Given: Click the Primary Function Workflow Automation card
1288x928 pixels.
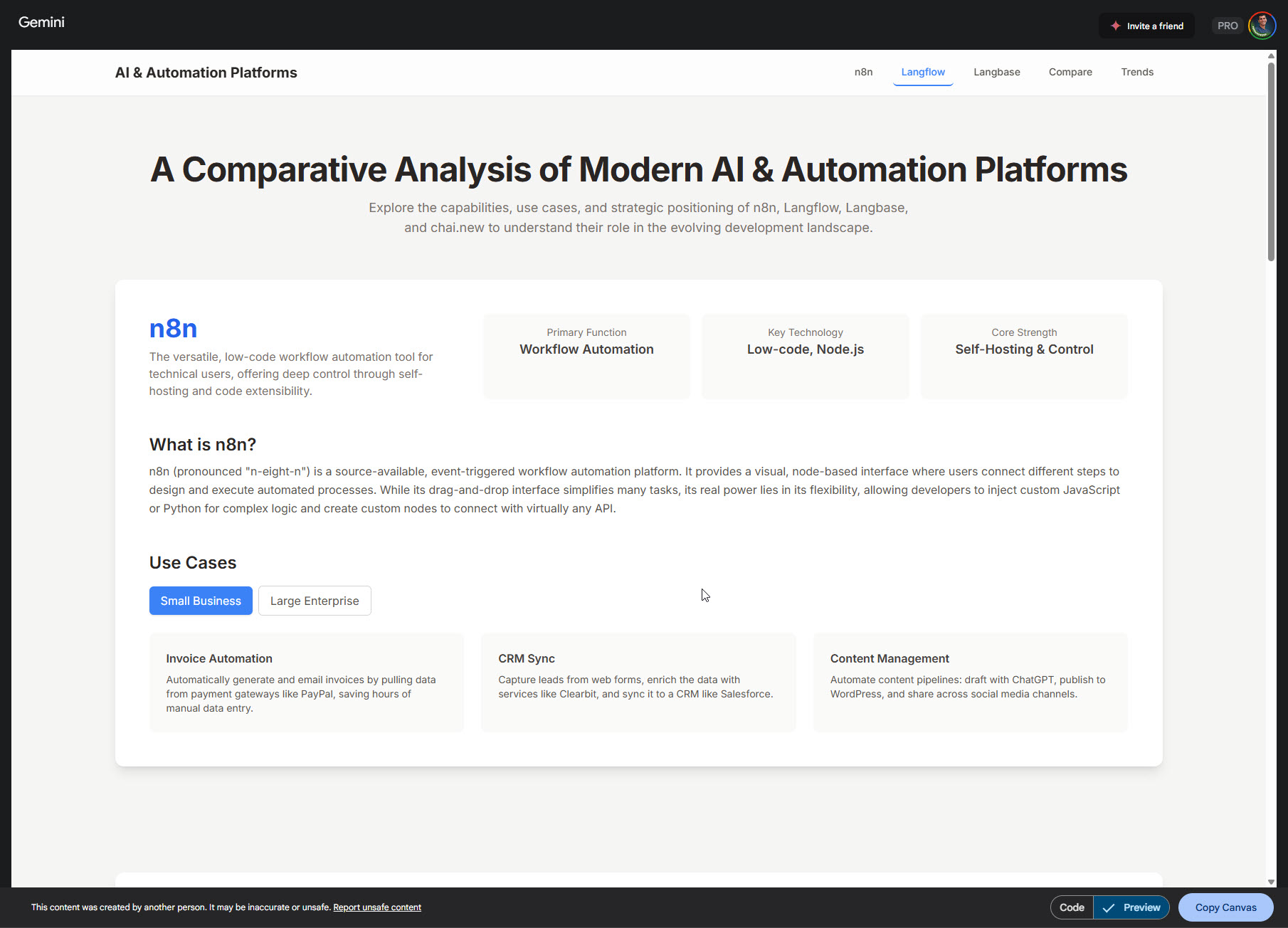Looking at the screenshot, I should (x=586, y=356).
